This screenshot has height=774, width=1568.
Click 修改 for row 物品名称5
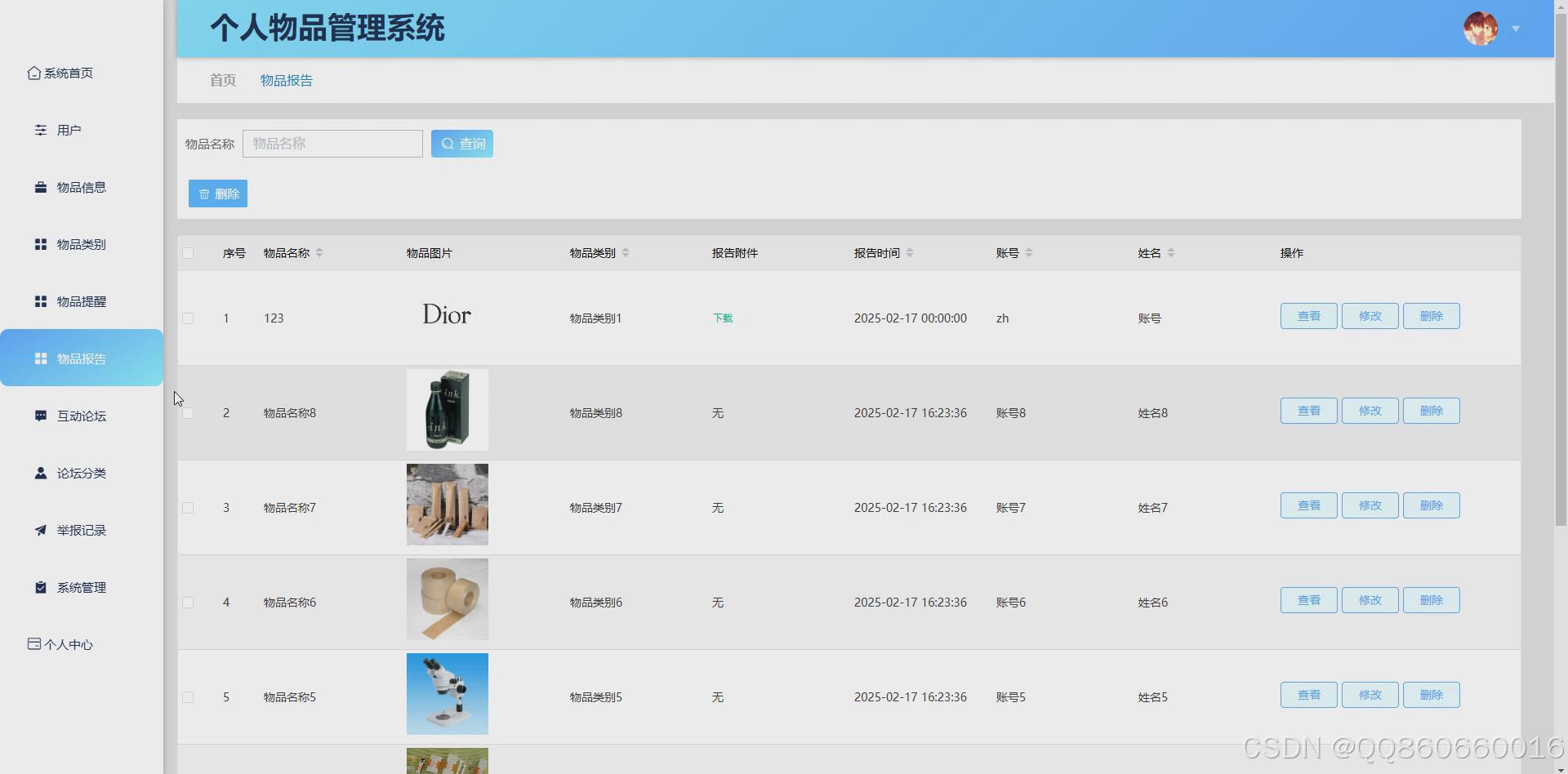[1370, 695]
